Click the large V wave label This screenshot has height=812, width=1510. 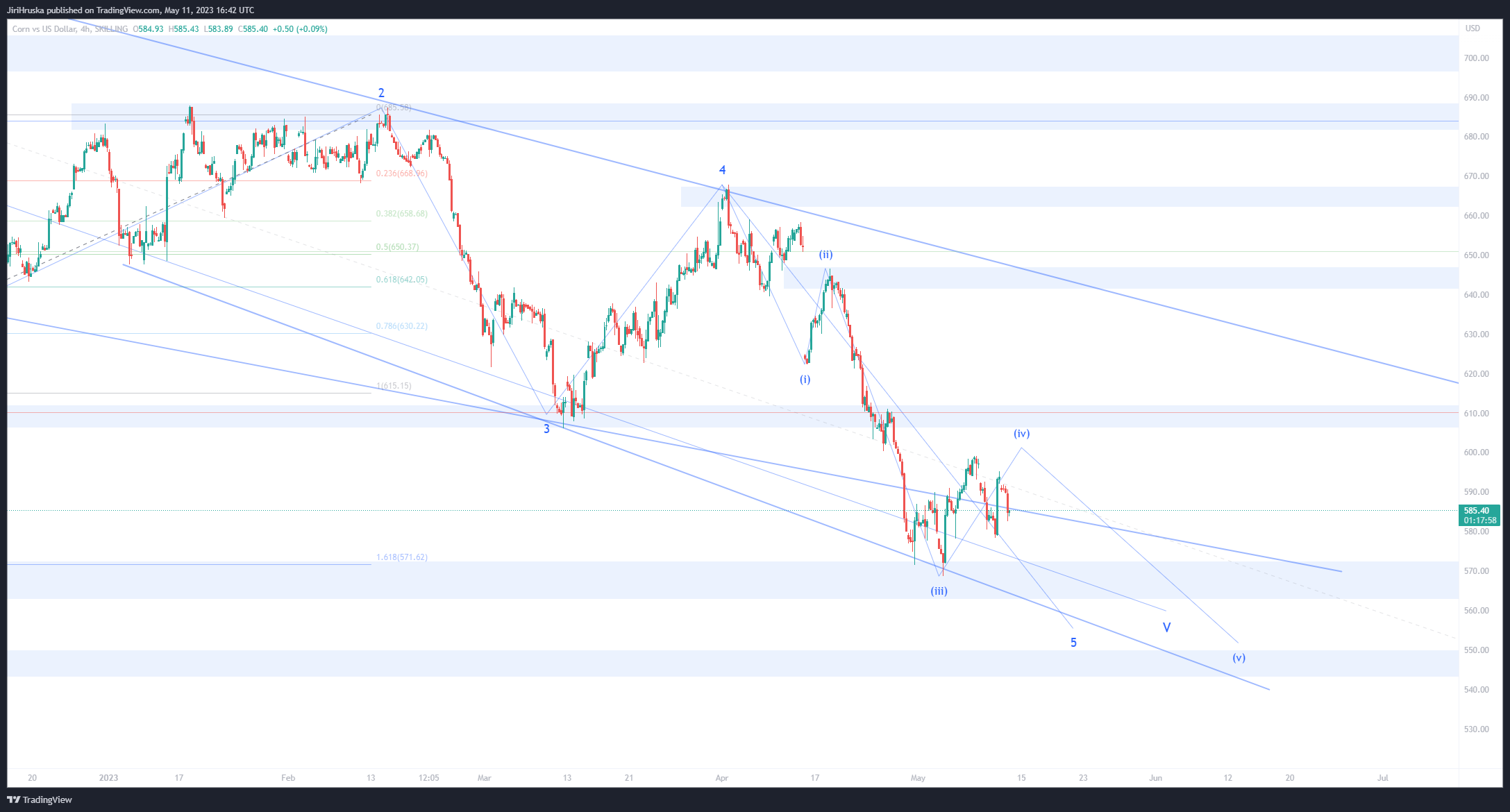(x=1166, y=627)
